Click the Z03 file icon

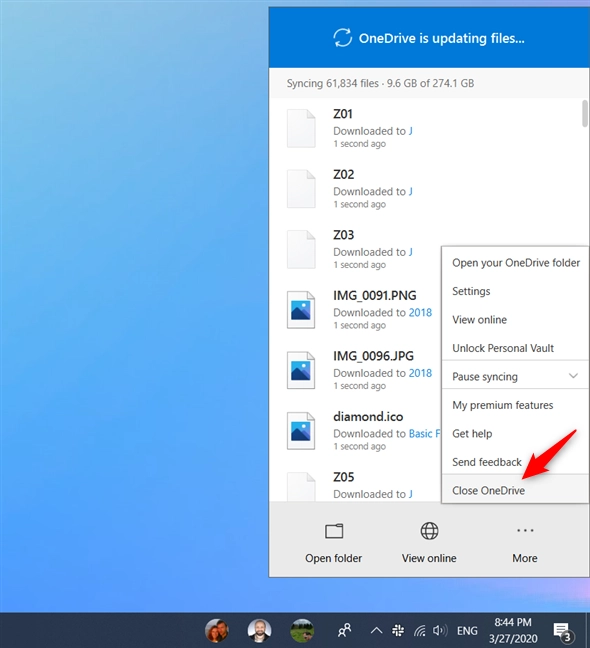[x=301, y=249]
